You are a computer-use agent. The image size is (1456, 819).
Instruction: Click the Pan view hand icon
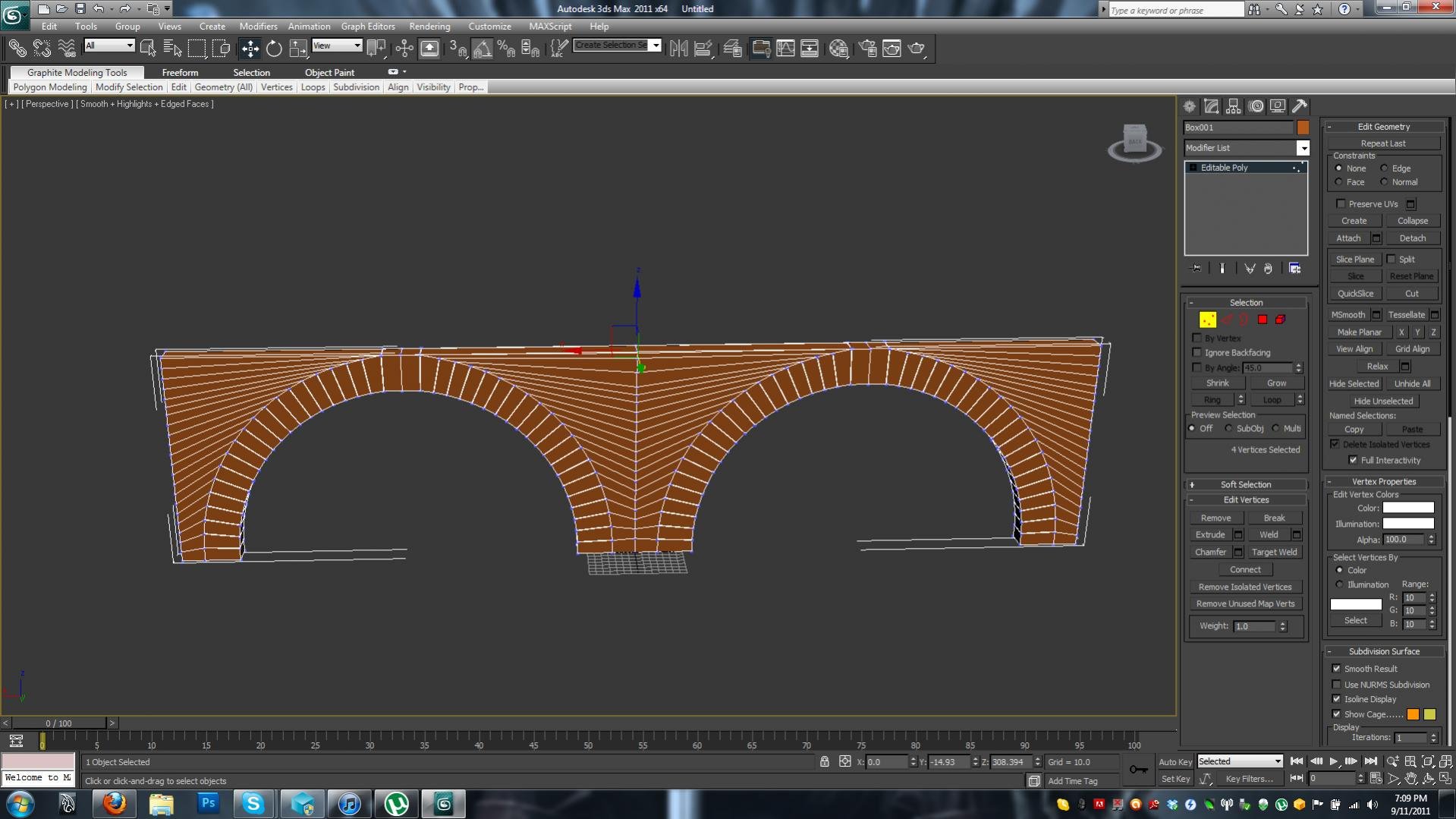1410,778
